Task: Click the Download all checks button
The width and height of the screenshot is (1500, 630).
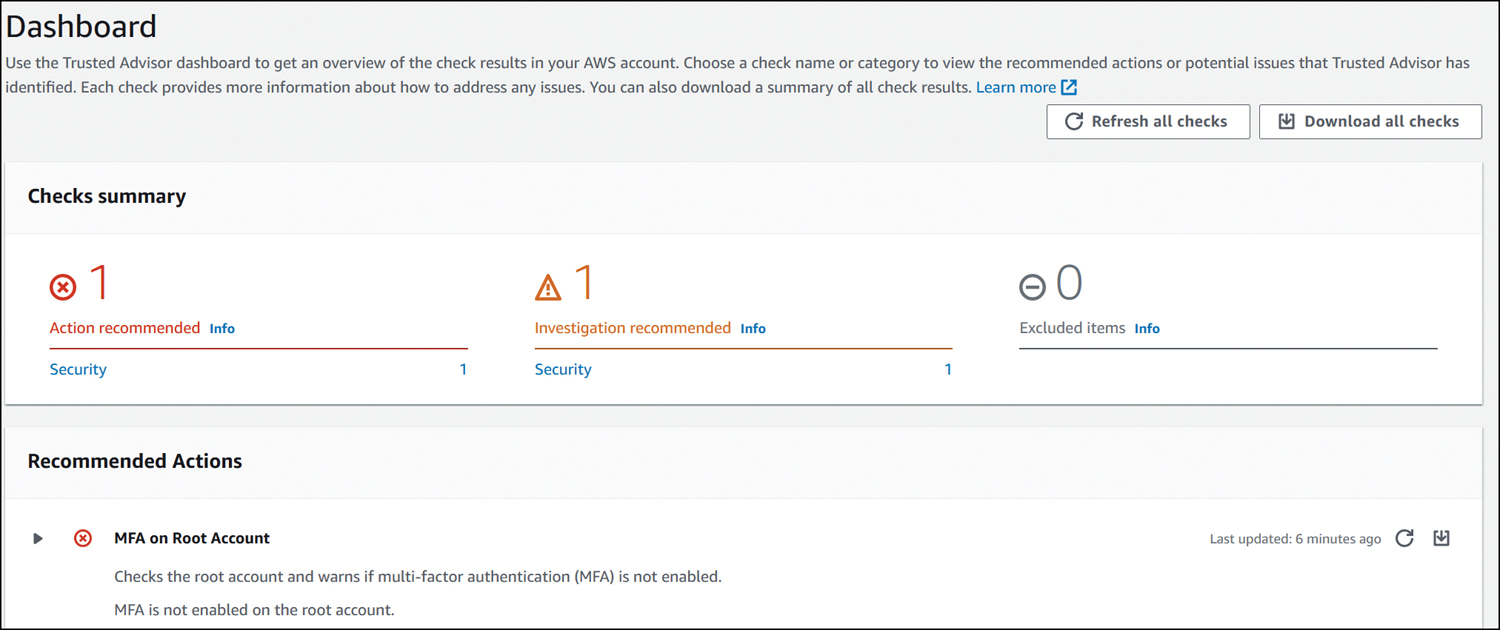Action: point(1370,121)
